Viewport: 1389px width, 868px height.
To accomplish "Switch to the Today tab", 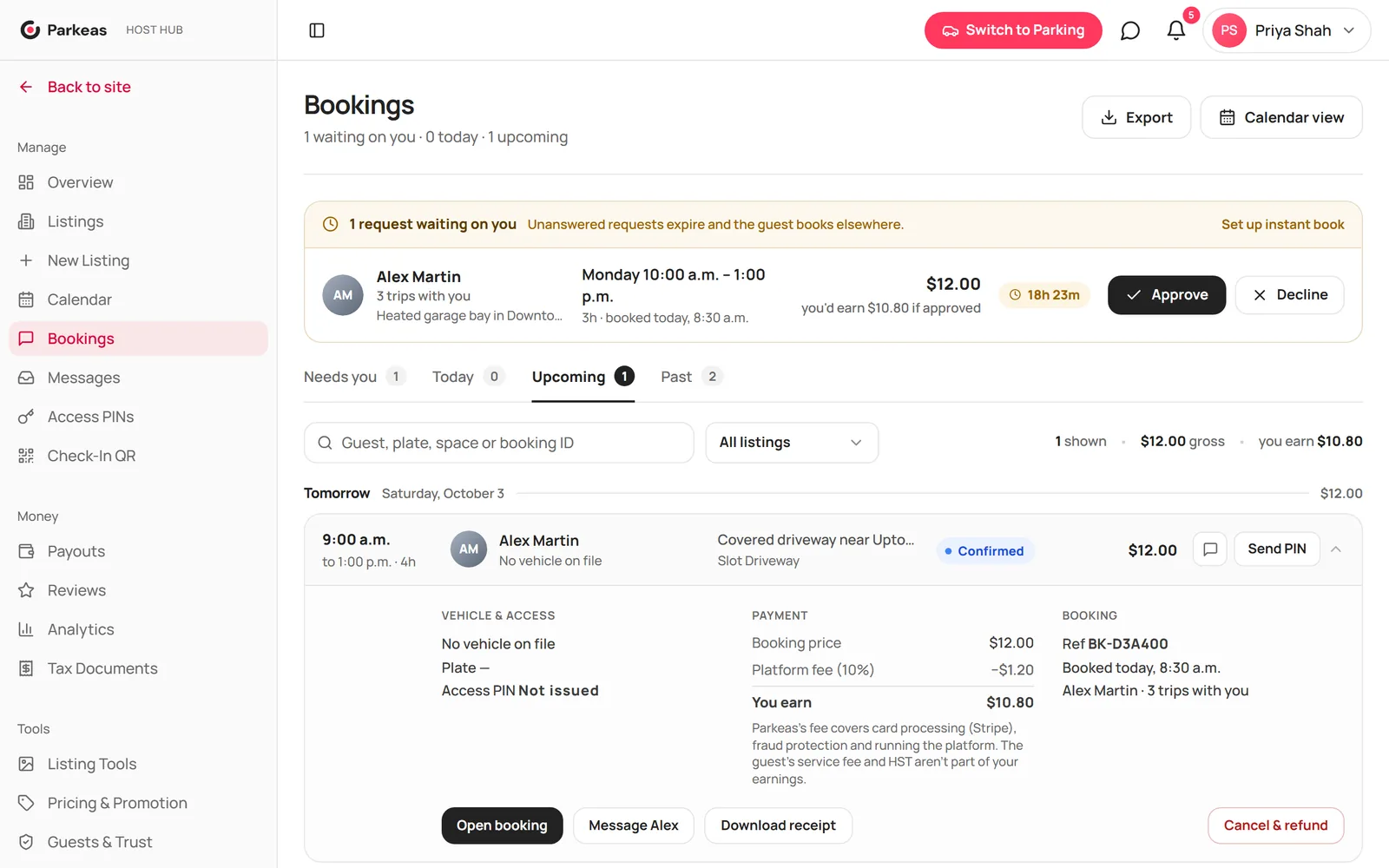I will pos(468,377).
